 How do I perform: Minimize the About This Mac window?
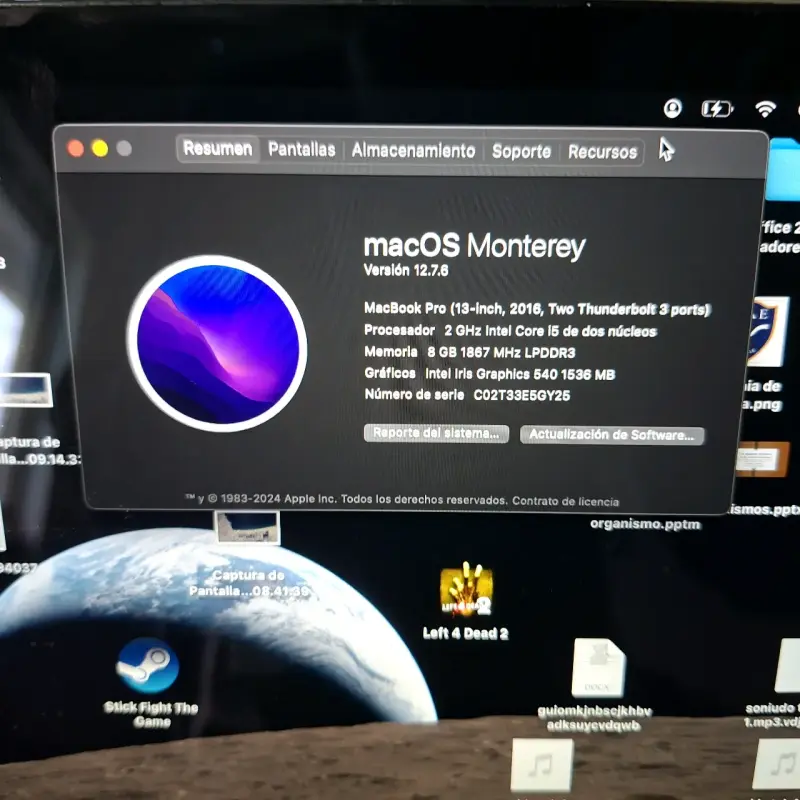100,148
